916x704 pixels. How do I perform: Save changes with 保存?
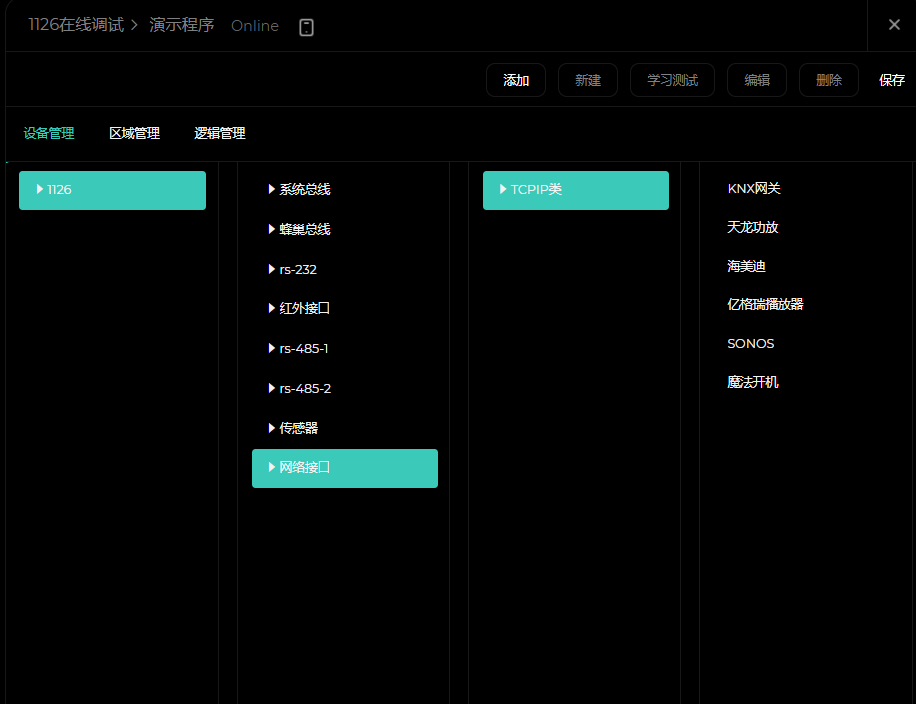pyautogui.click(x=891, y=80)
